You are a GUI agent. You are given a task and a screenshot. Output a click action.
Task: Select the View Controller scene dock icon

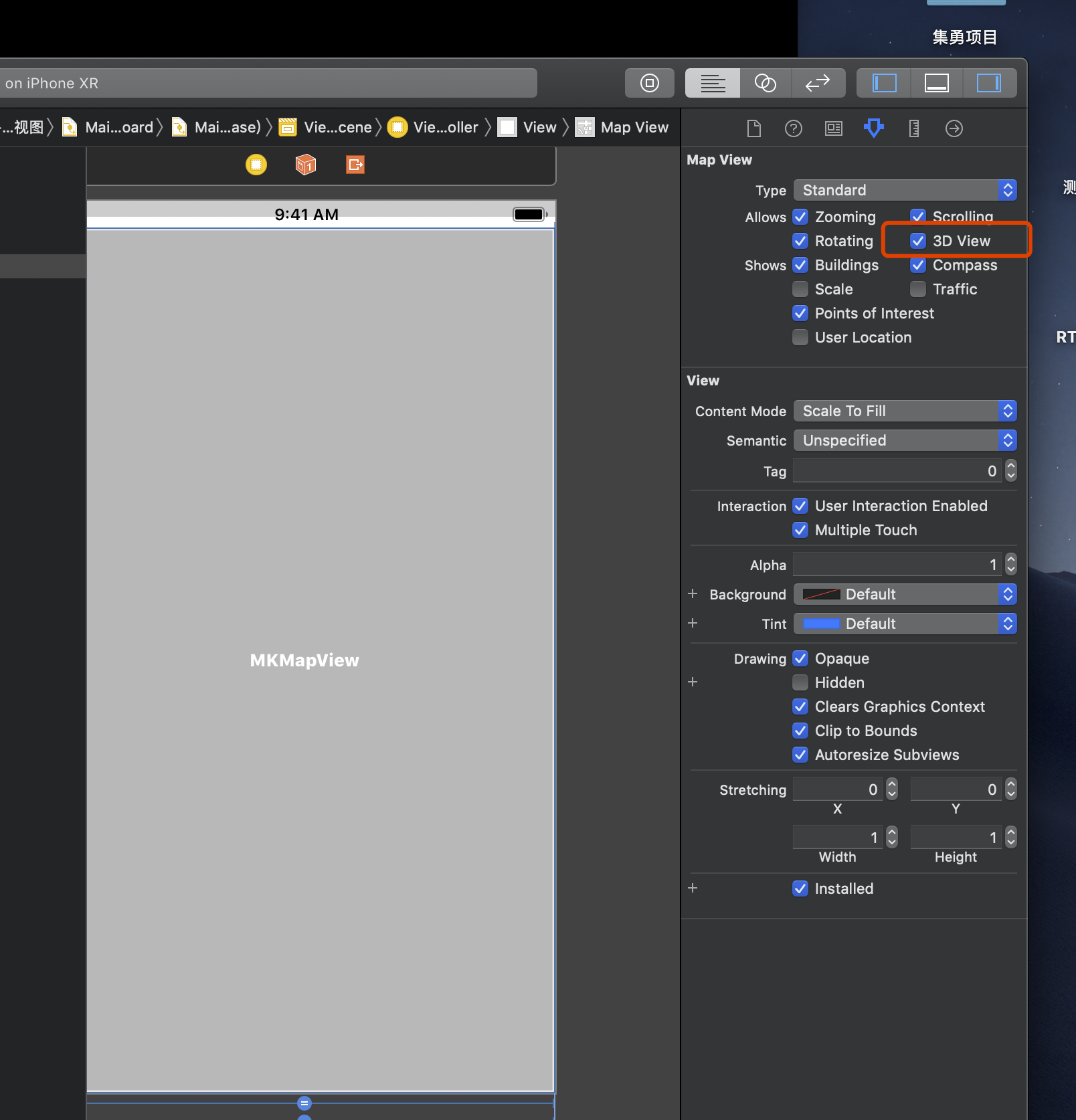(x=256, y=165)
